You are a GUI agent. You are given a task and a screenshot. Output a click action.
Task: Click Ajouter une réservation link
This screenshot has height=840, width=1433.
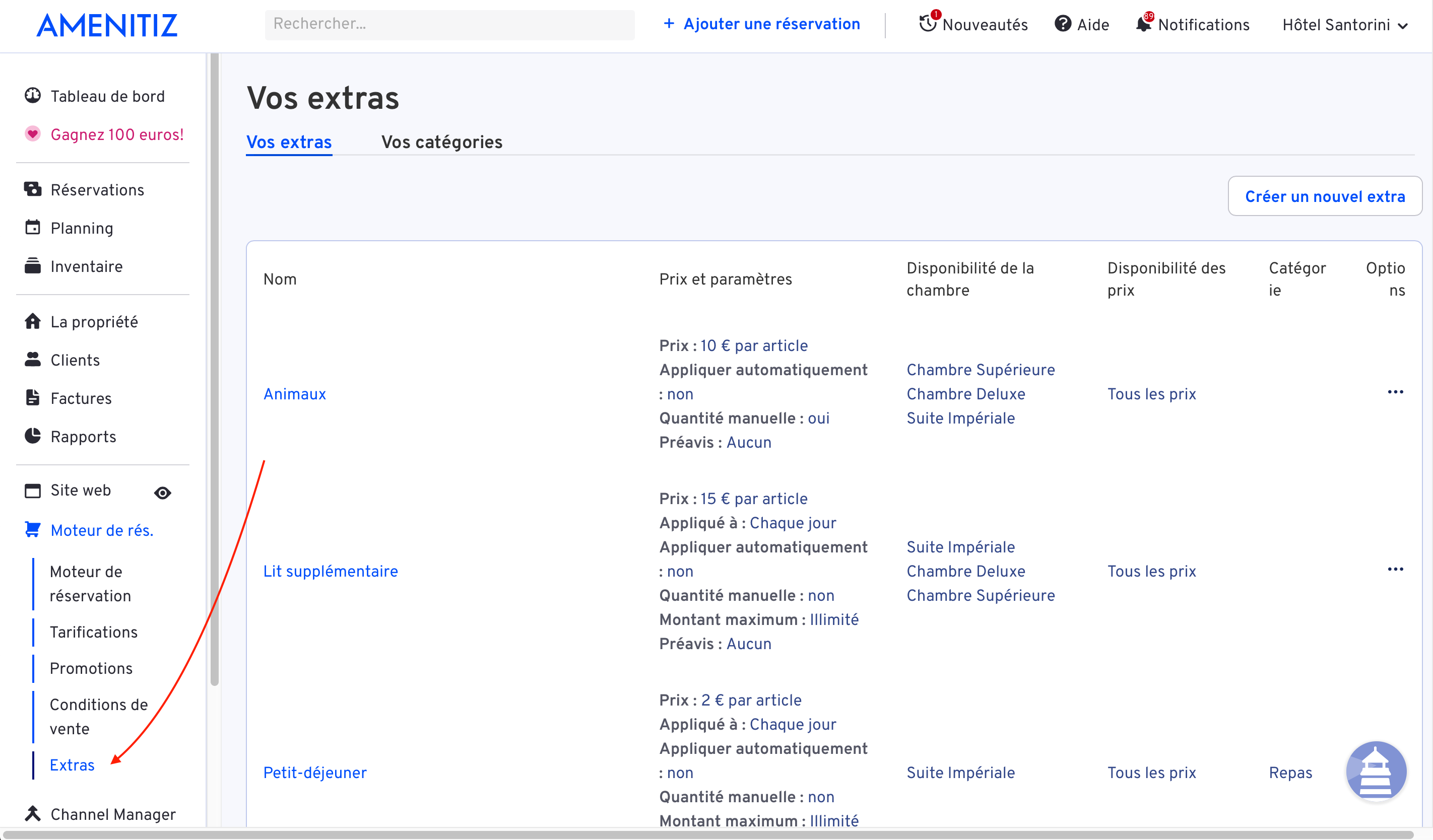coord(771,24)
